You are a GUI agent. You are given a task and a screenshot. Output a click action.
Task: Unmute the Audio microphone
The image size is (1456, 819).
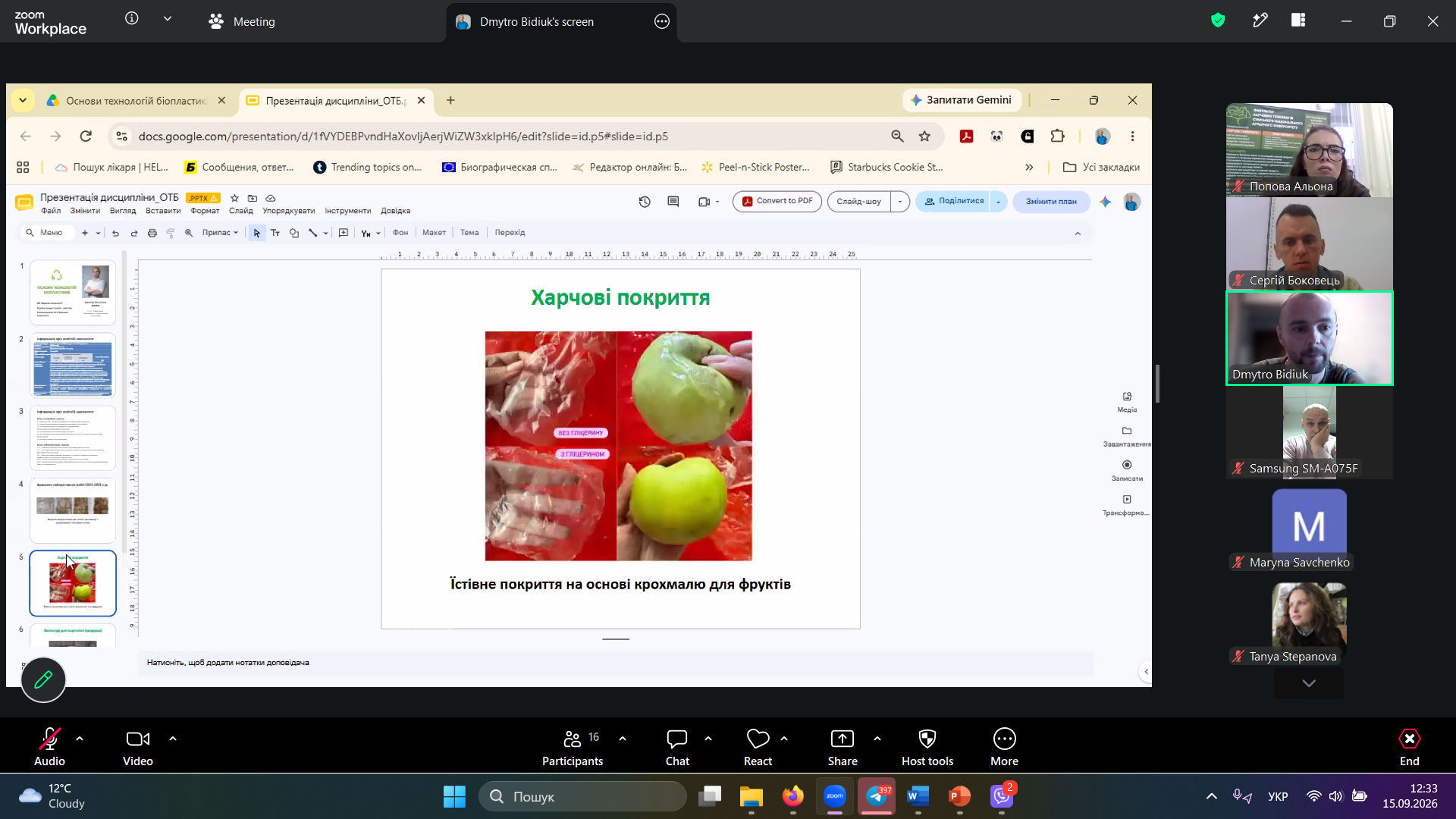49,748
